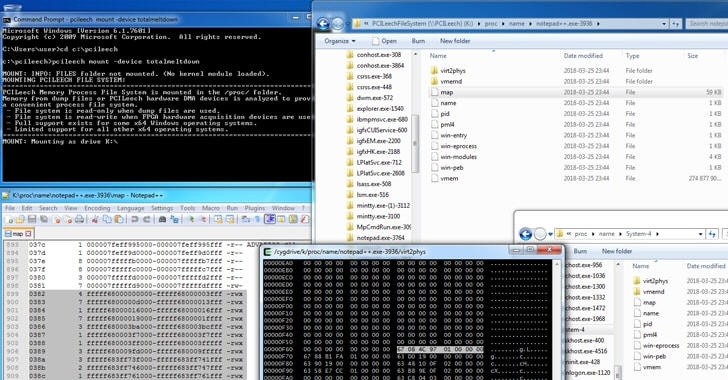Click Close All icon in Notepad++ toolbar

tap(68, 219)
